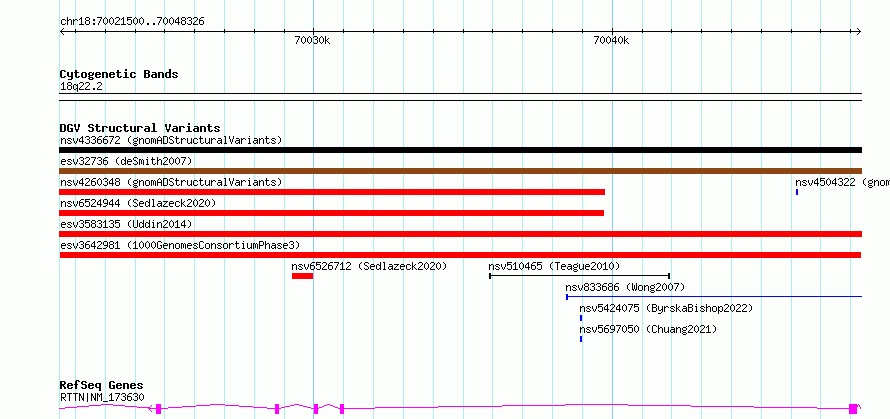The width and height of the screenshot is (890, 419).
Task: Select the small blue nsv5424075 marker
Action: coord(581,318)
